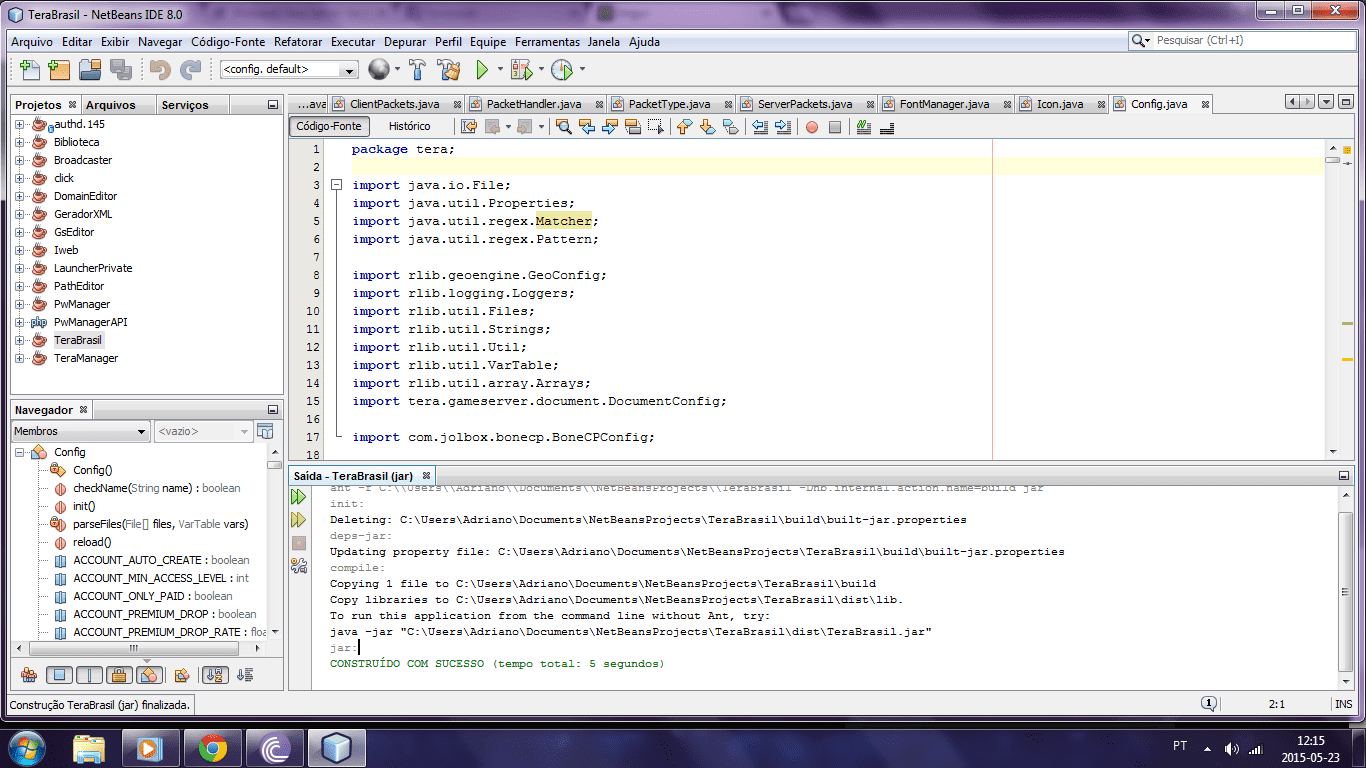
Task: Open the Arquivo menu
Action: (32, 42)
